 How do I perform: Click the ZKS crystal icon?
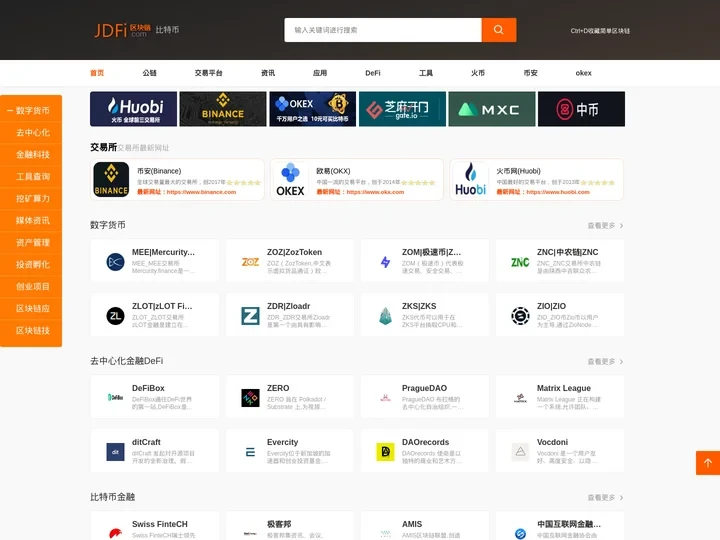click(385, 316)
